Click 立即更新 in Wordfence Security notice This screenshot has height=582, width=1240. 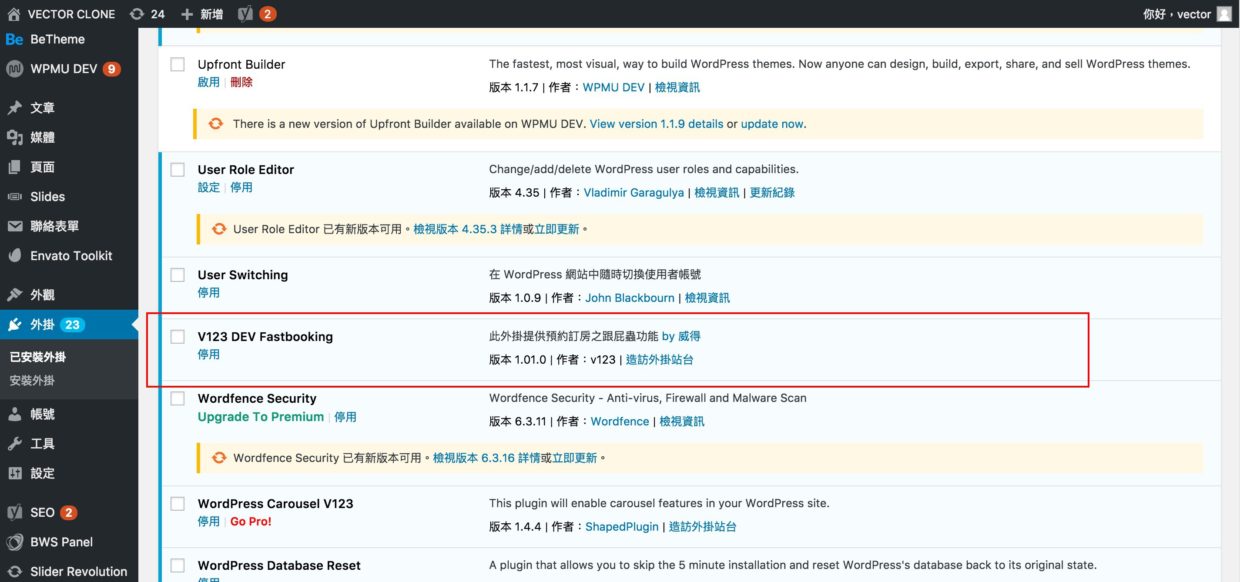click(x=575, y=458)
